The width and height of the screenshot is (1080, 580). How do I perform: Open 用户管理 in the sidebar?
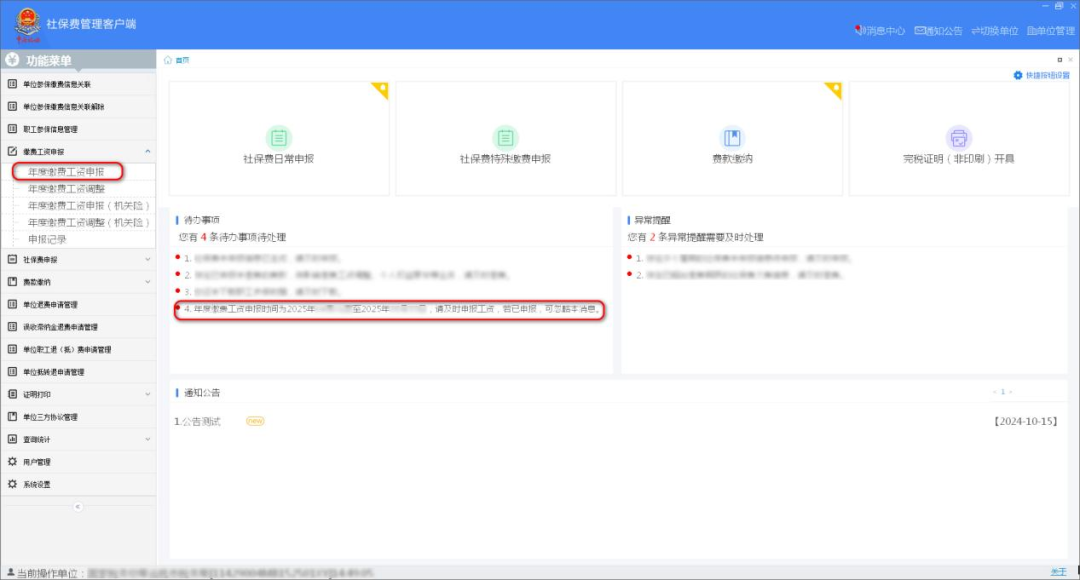[x=36, y=462]
